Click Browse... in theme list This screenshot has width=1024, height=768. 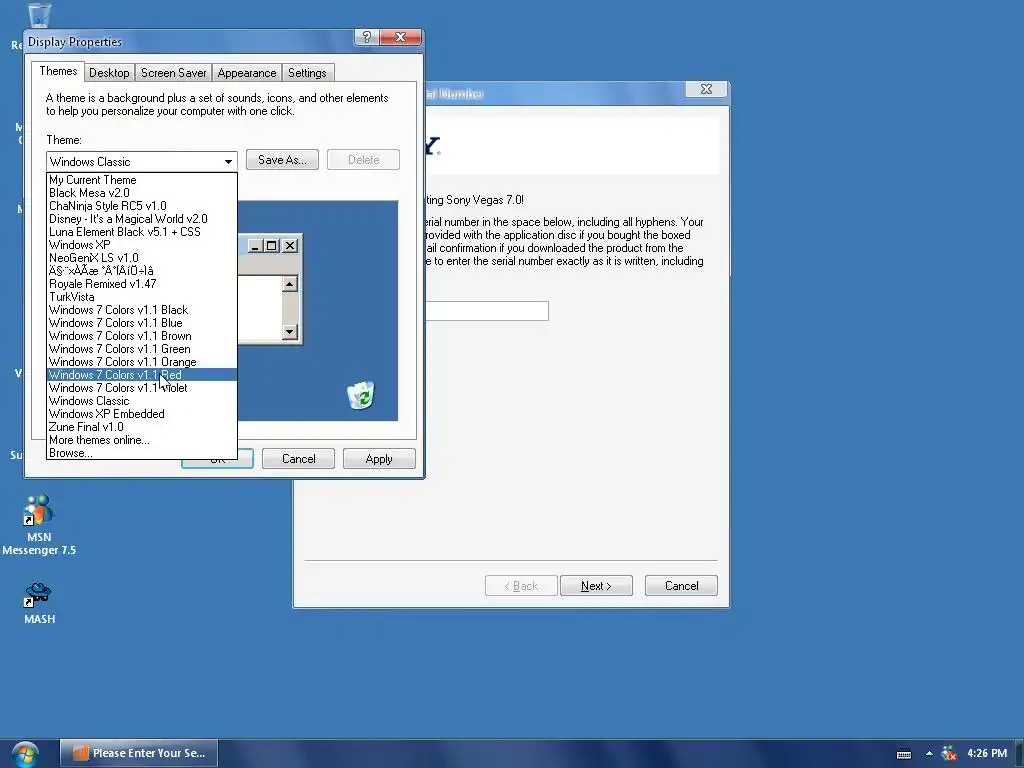coord(142,453)
